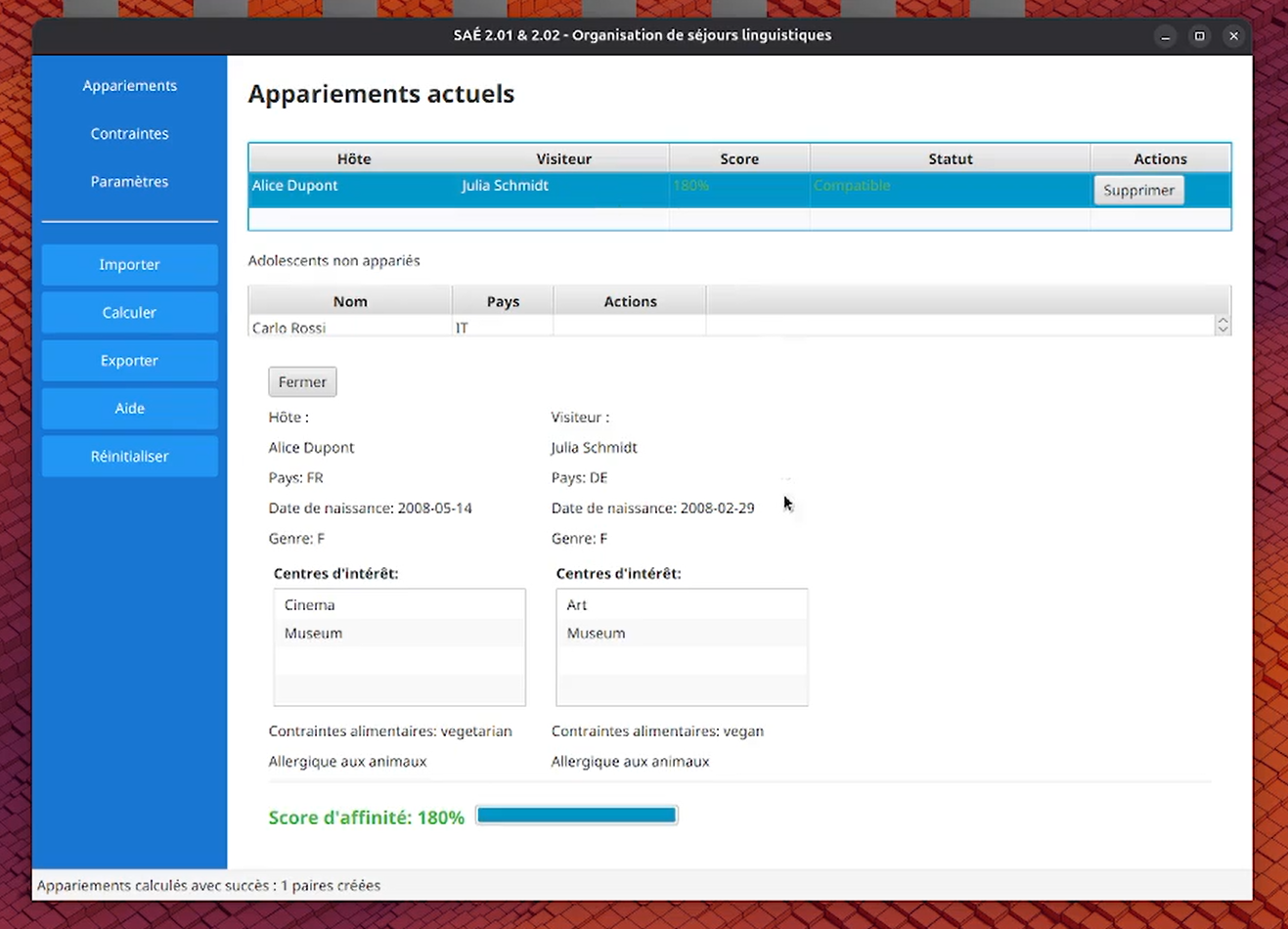The height and width of the screenshot is (929, 1288).
Task: Open the Paramètres section
Action: click(x=129, y=181)
